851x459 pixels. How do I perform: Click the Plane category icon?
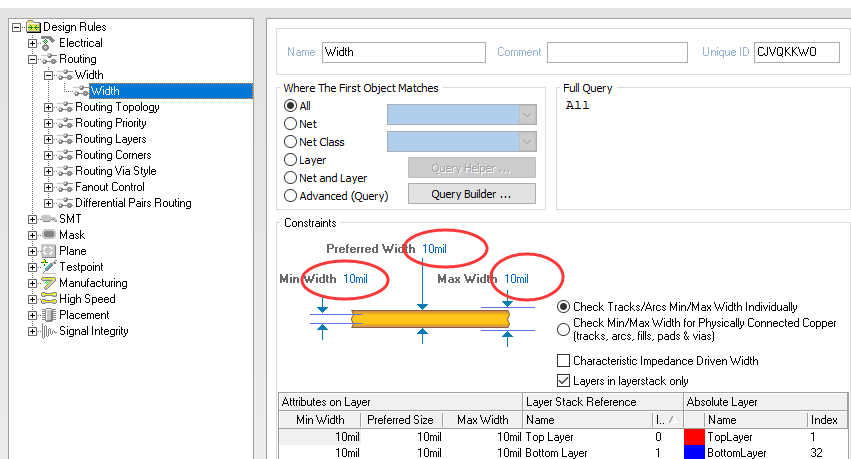(49, 251)
